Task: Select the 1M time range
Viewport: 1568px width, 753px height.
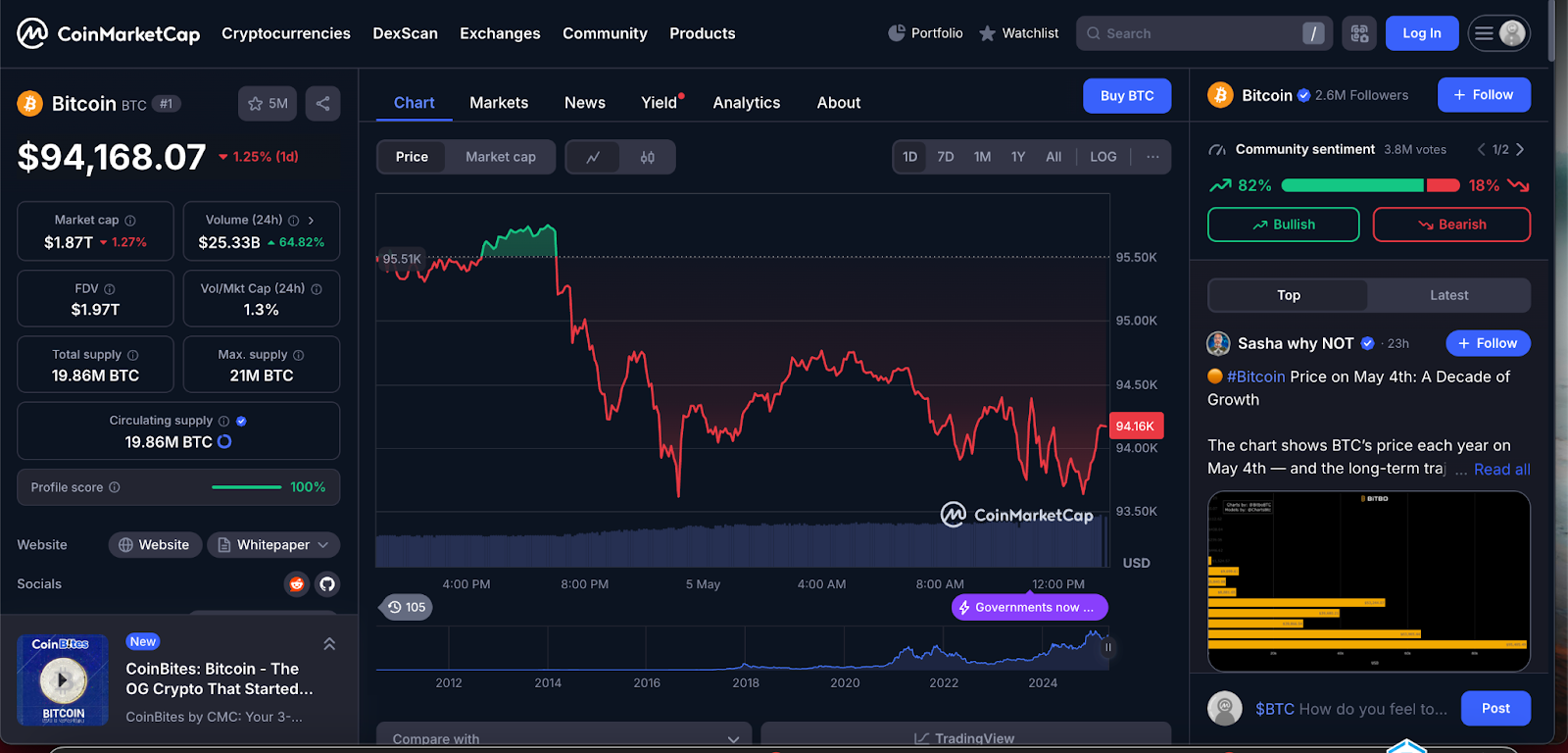Action: [982, 157]
